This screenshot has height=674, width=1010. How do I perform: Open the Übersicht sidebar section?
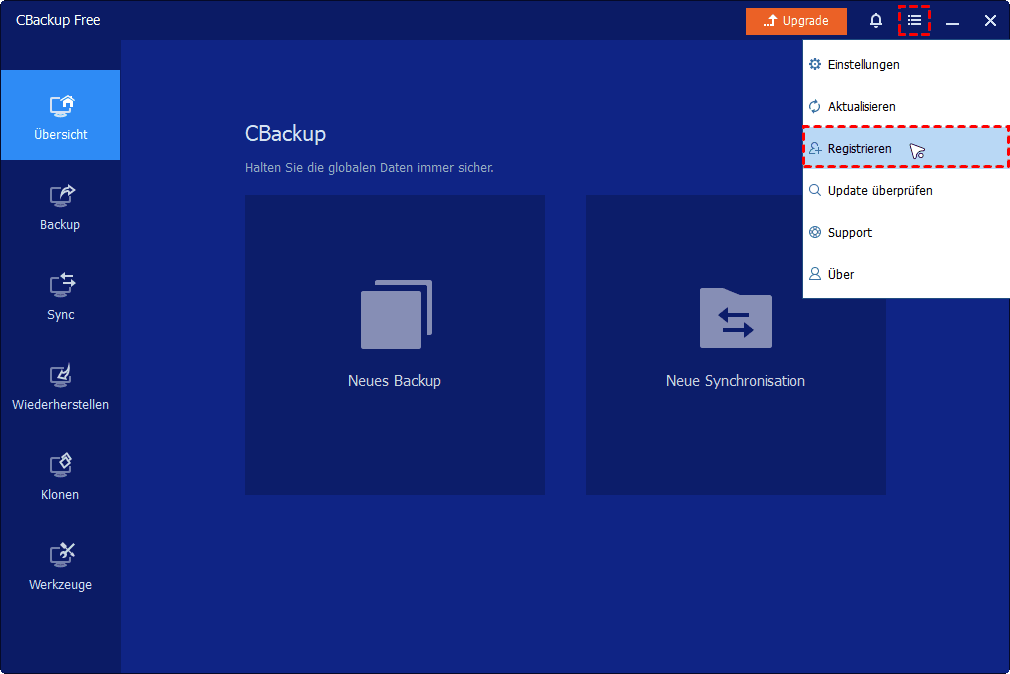coord(60,115)
